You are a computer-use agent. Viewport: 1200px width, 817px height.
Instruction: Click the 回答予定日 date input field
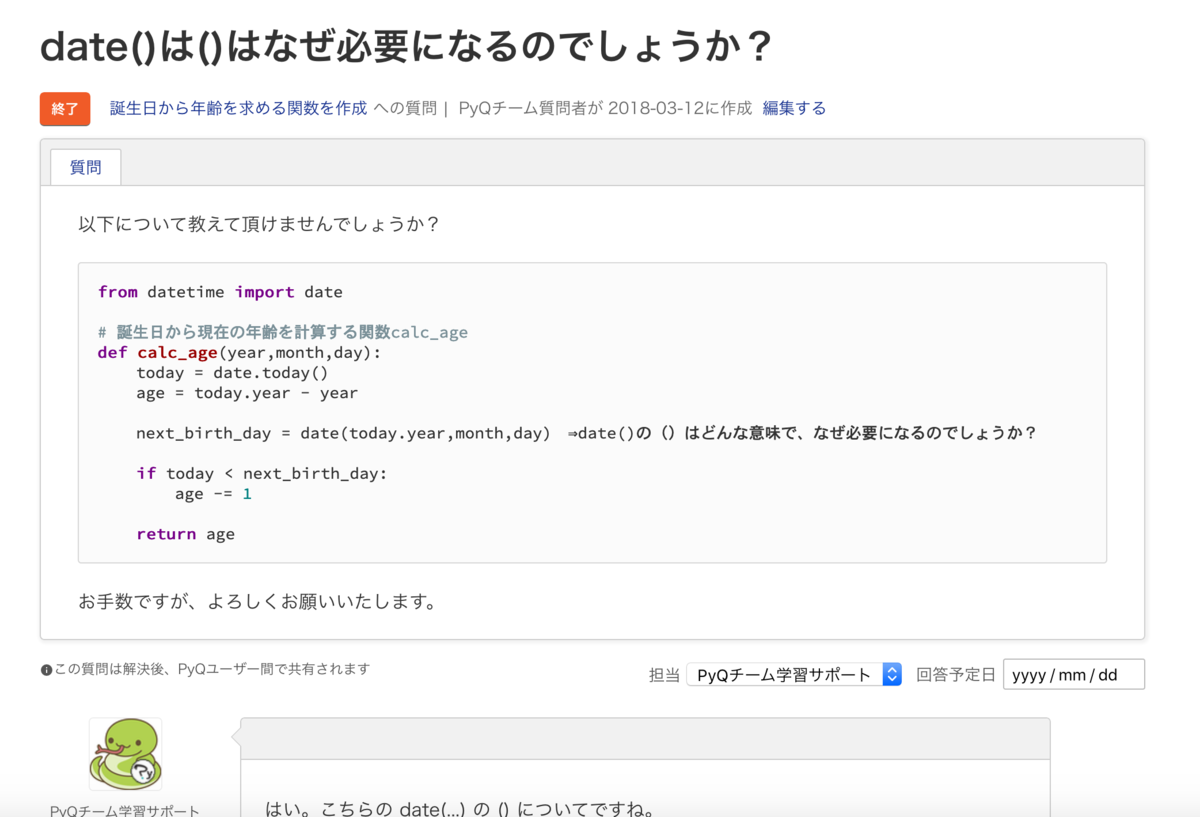click(1073, 675)
